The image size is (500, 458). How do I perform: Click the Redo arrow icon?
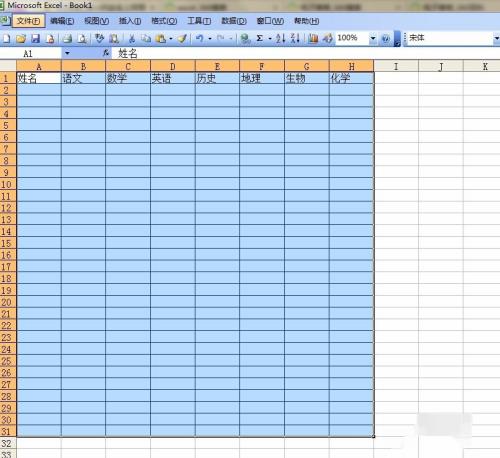point(220,39)
